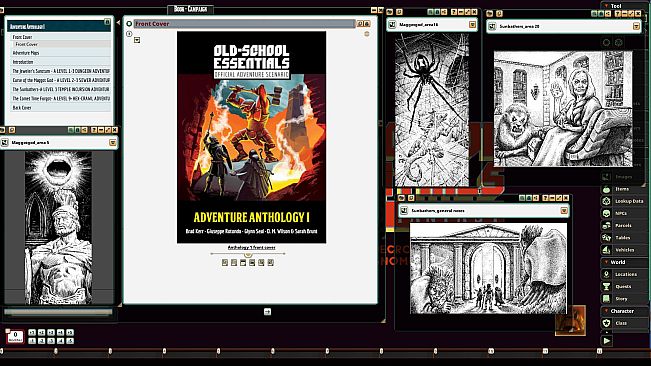Image resolution: width=651 pixels, height=366 pixels.
Task: Open the Lookup Data sidebar button
Action: point(624,201)
